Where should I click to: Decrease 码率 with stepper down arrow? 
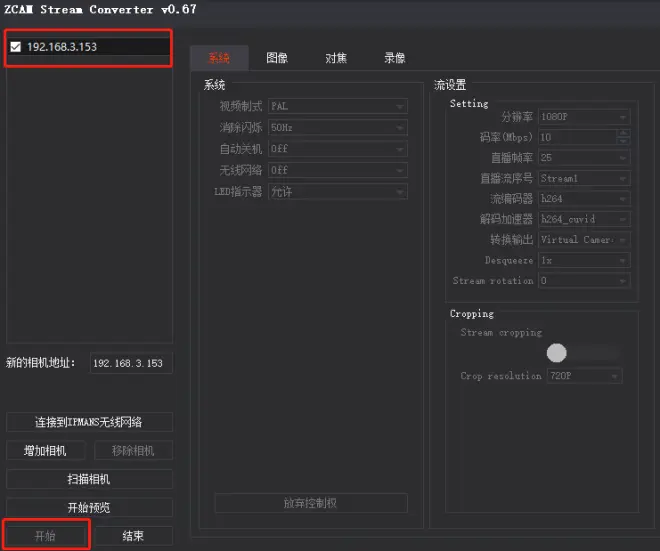pyautogui.click(x=623, y=141)
